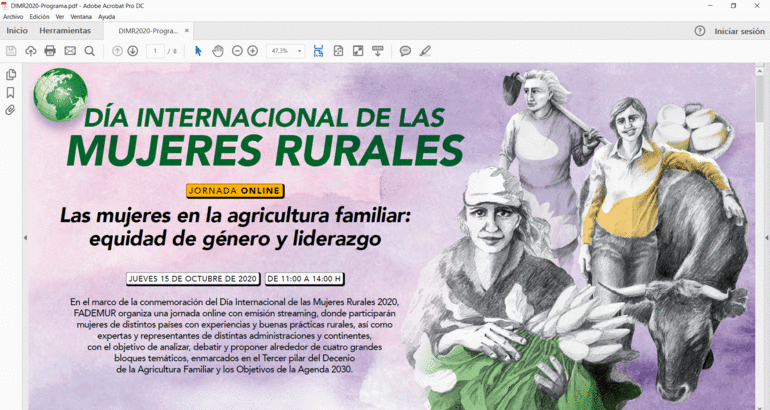Click the add comment bubble icon
The height and width of the screenshot is (410, 770).
tap(405, 51)
